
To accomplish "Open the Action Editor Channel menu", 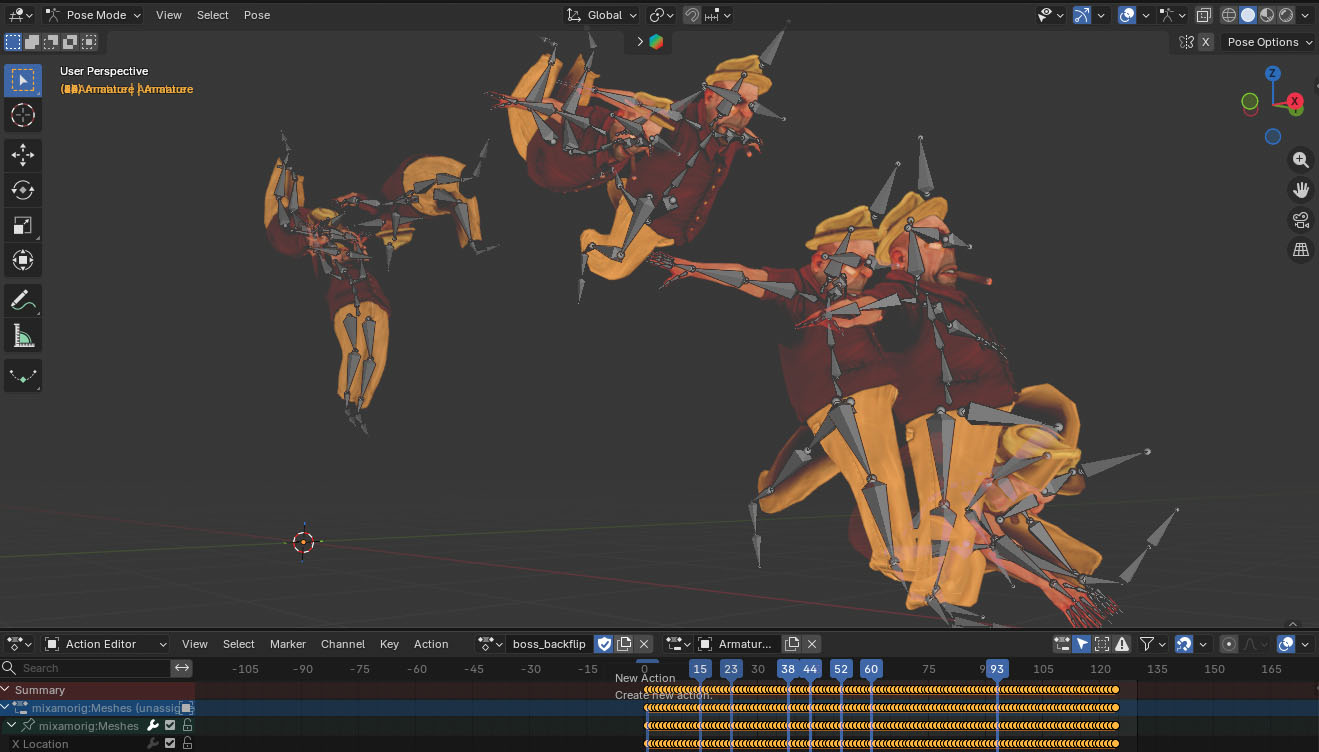I will click(x=343, y=644).
